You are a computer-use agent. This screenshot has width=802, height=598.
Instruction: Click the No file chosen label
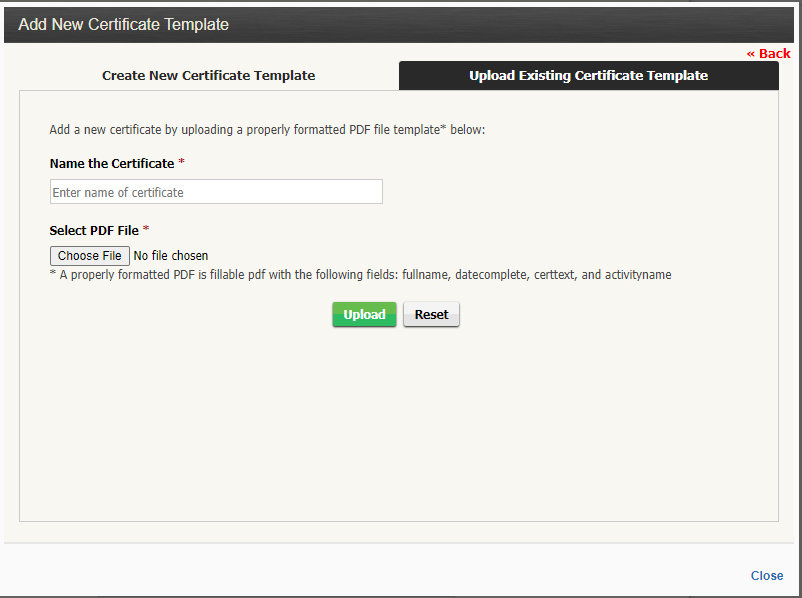tap(171, 255)
